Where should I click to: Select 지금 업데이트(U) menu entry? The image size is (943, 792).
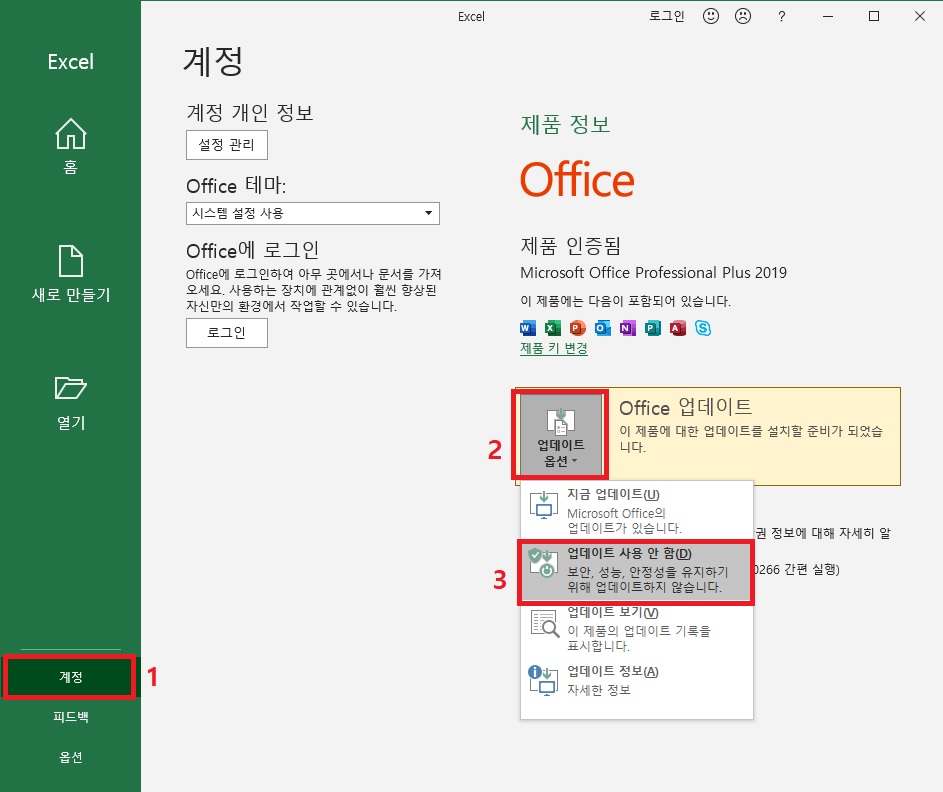(637, 510)
